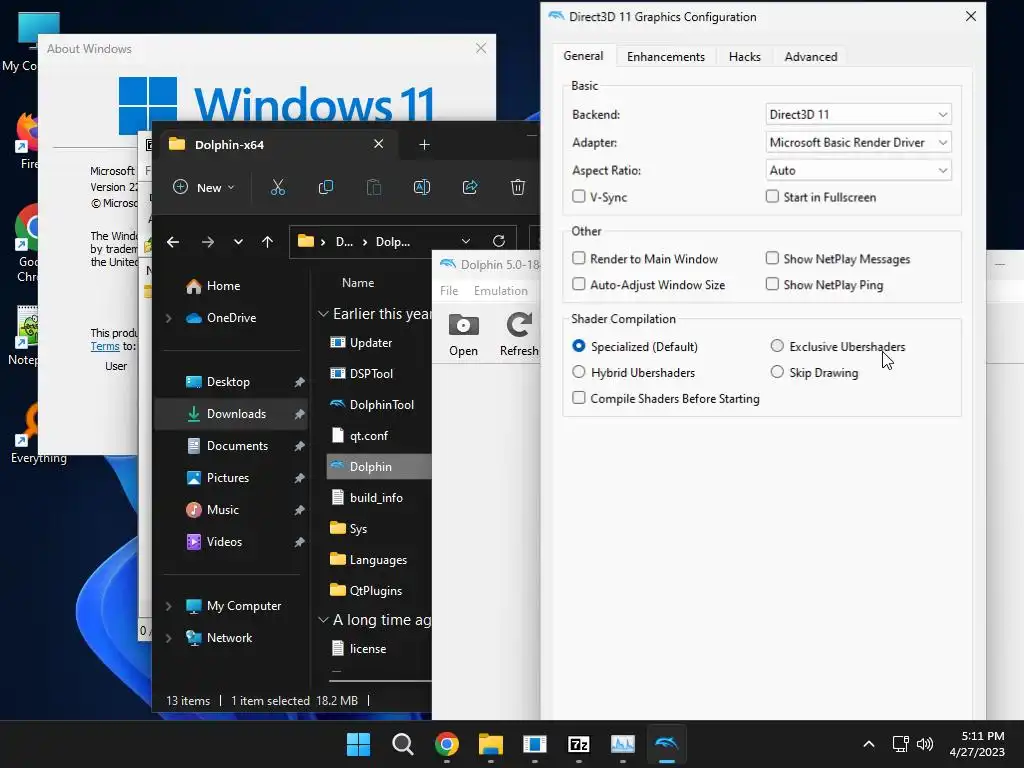Expand address bar history dropdown
The height and width of the screenshot is (768, 1024).
tap(466, 241)
